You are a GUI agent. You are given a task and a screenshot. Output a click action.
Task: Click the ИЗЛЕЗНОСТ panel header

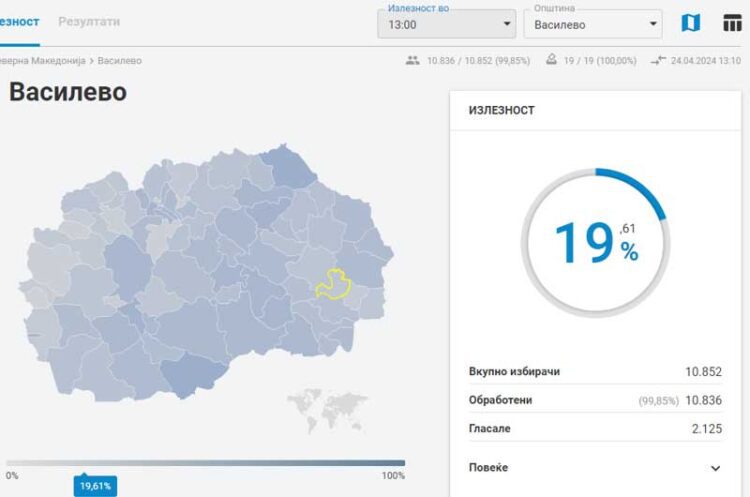pos(502,110)
